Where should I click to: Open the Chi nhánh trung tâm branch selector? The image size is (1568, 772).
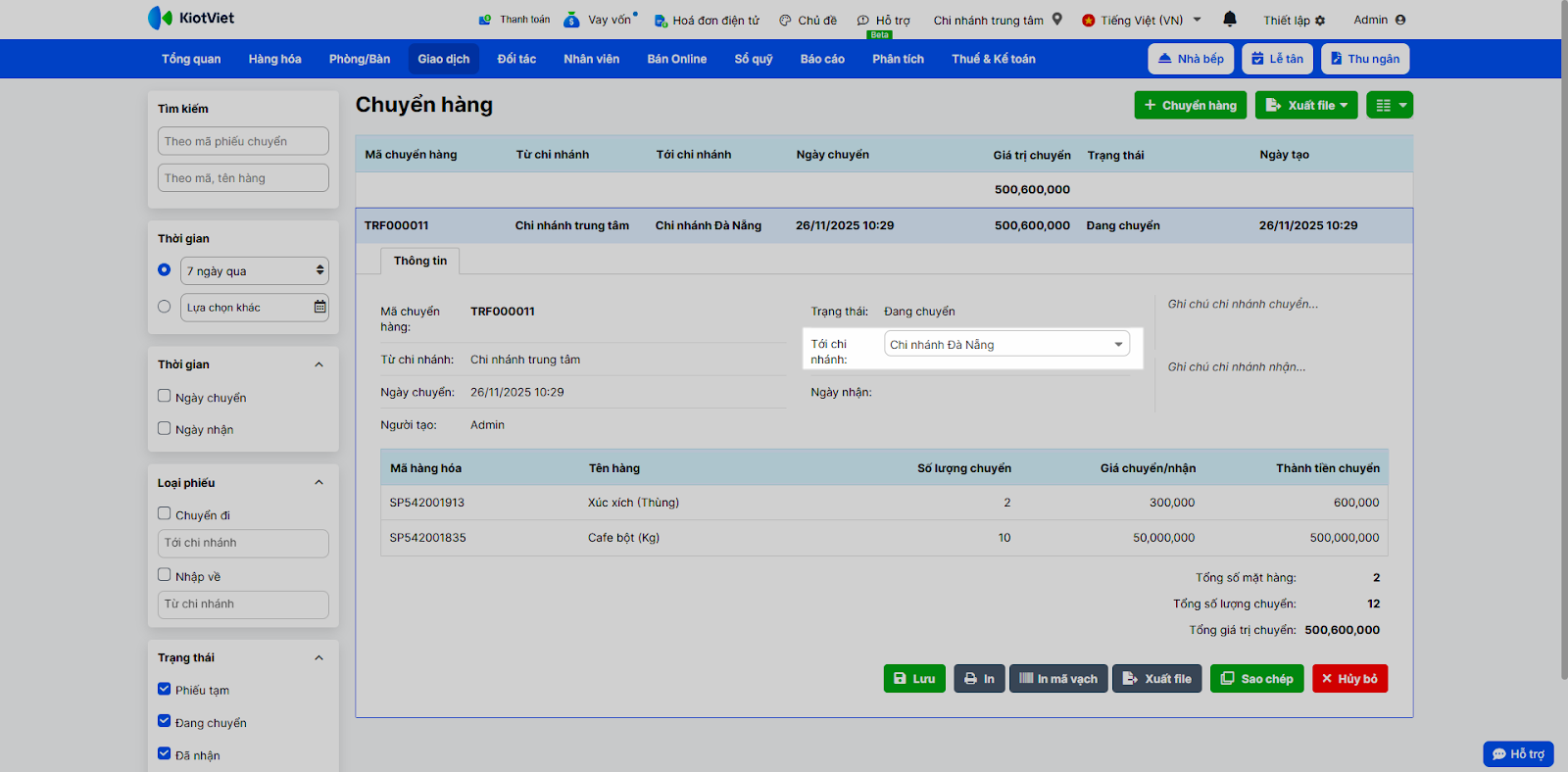click(998, 20)
